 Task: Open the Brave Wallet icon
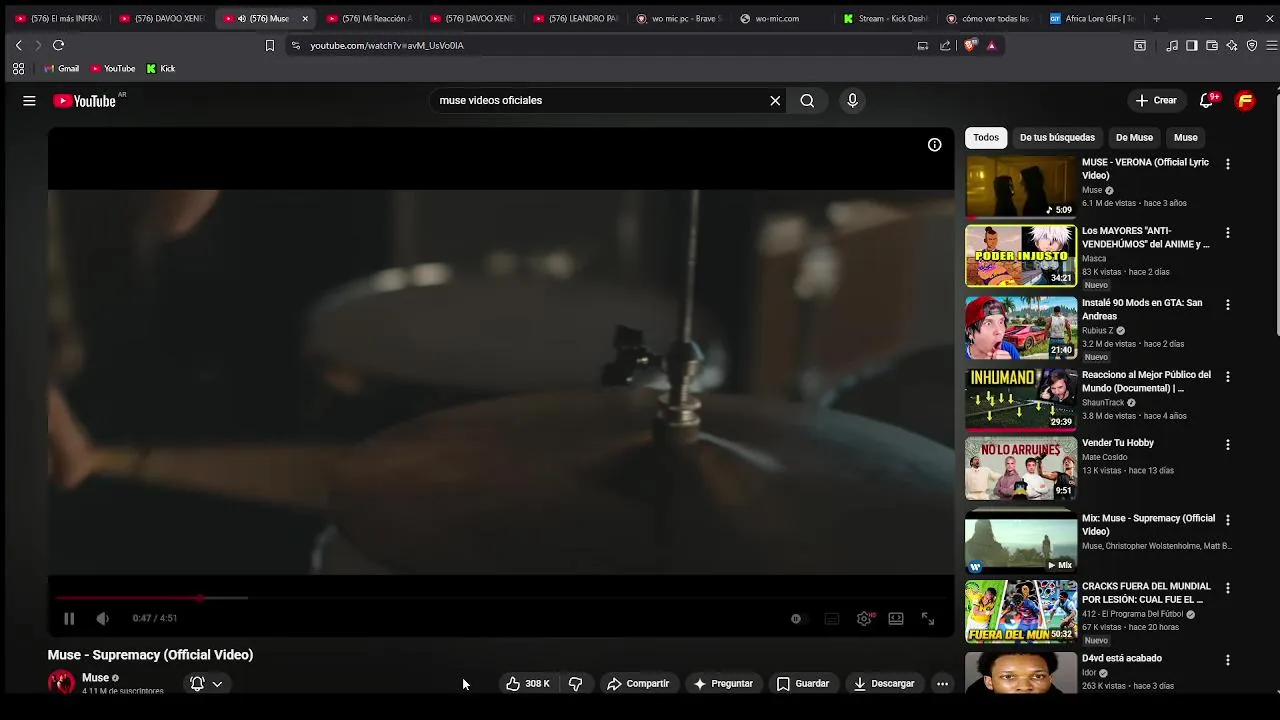click(1212, 45)
